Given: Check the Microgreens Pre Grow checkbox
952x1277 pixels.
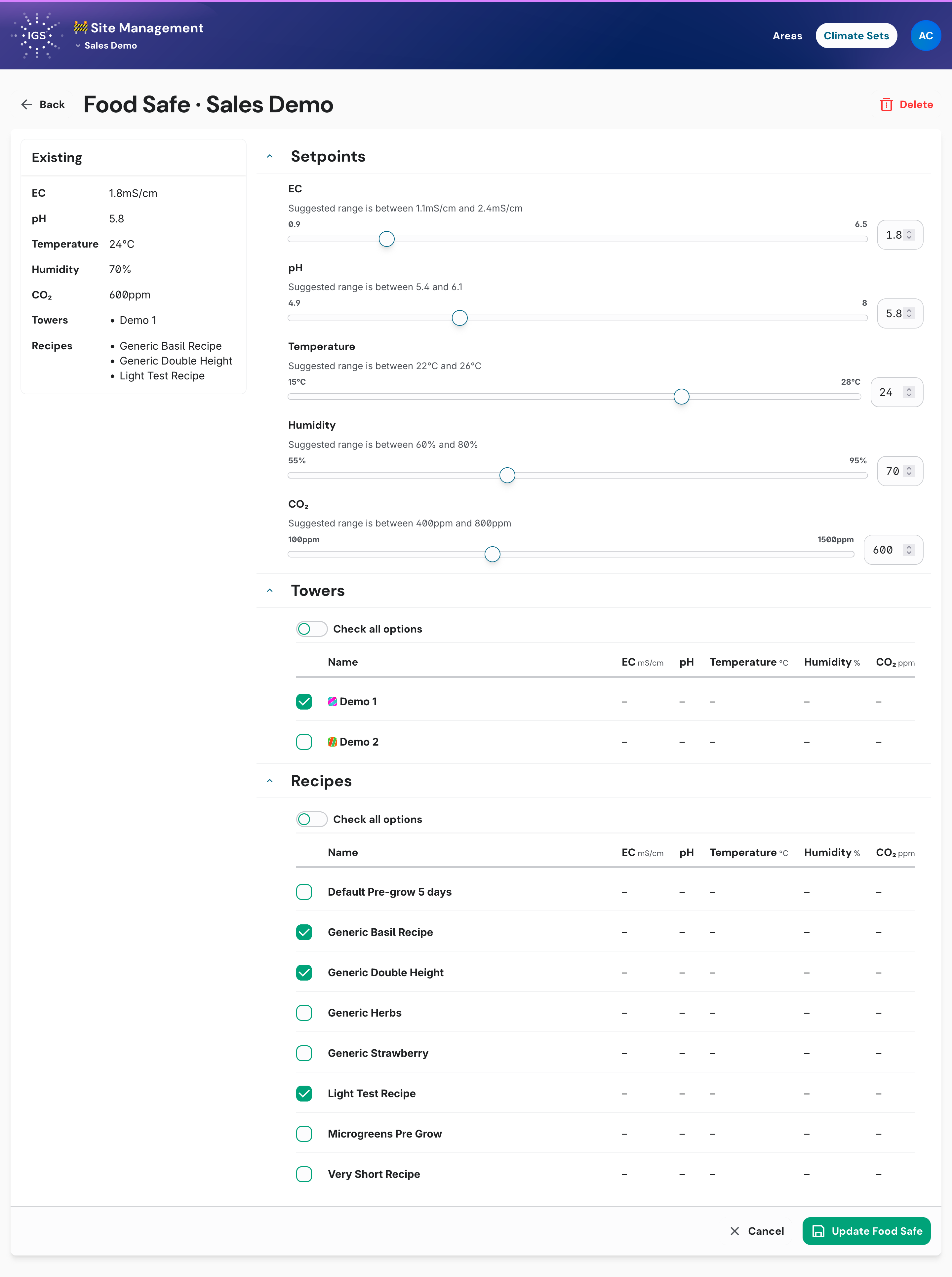Looking at the screenshot, I should [304, 1134].
